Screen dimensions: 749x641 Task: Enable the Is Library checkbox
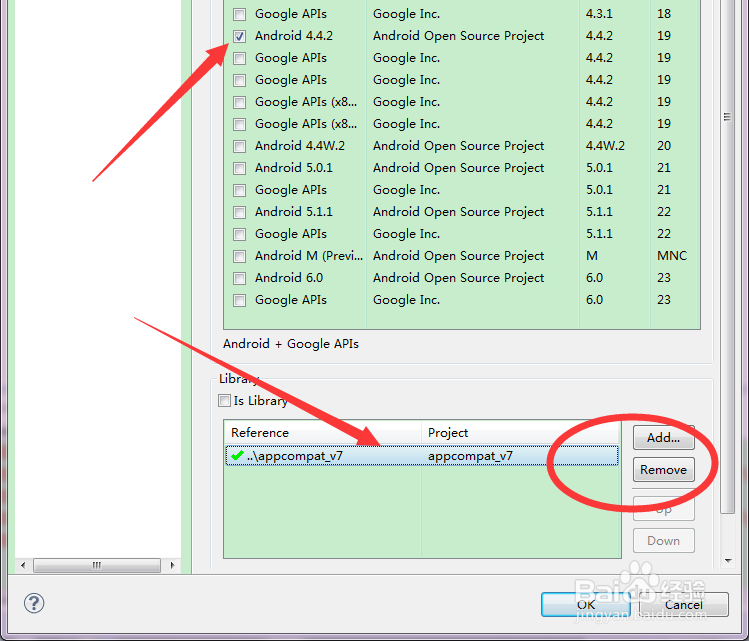[x=224, y=400]
